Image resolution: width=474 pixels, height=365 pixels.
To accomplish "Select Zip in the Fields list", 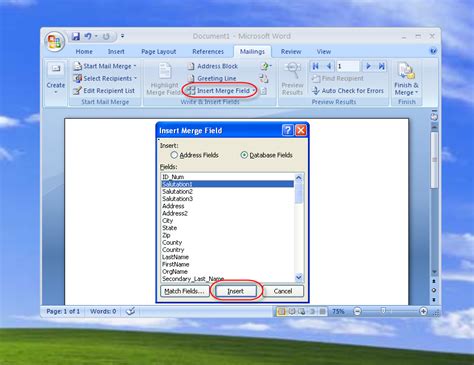I will pyautogui.click(x=228, y=235).
